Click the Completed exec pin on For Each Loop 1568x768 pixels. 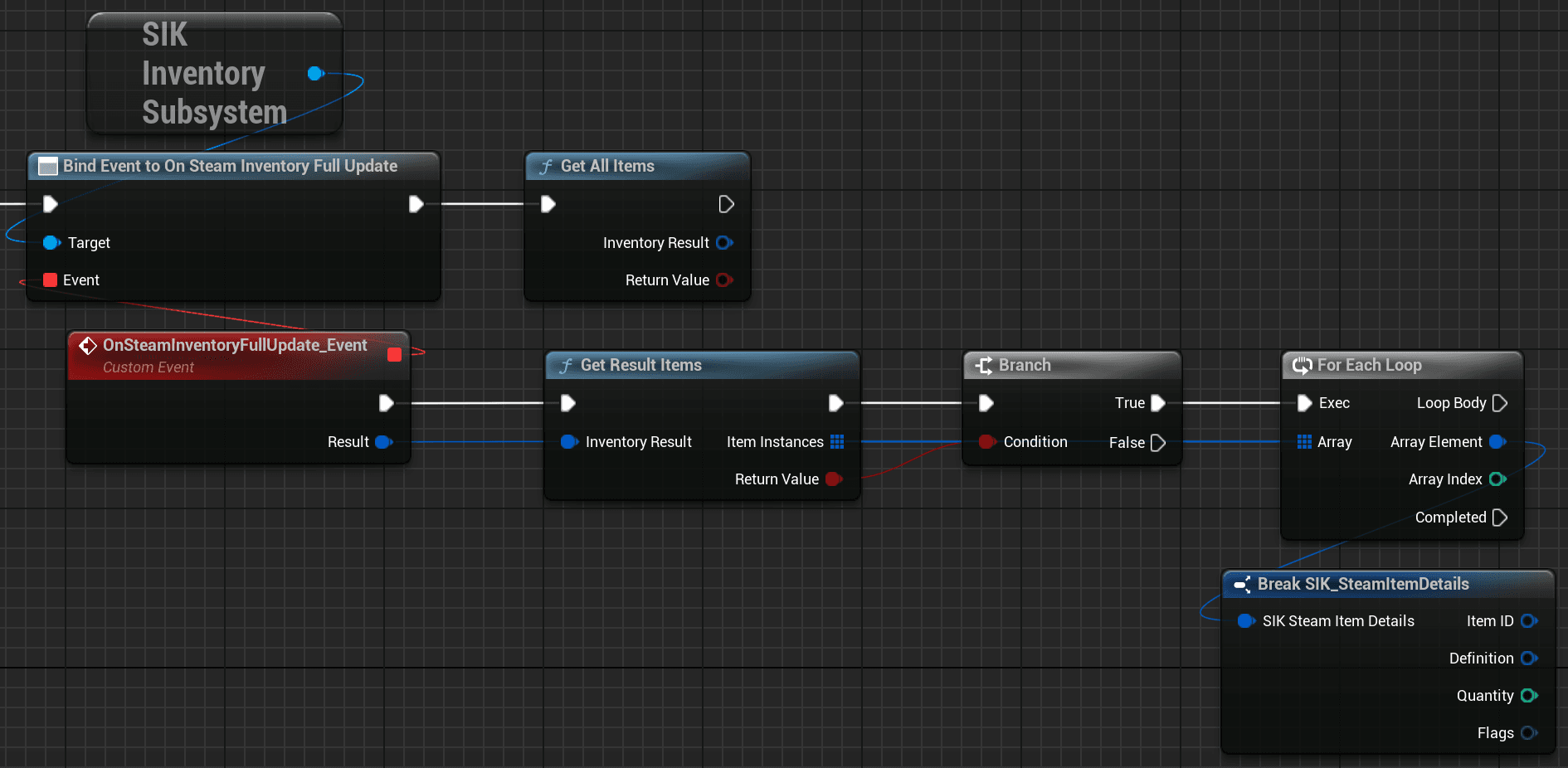[x=1500, y=518]
